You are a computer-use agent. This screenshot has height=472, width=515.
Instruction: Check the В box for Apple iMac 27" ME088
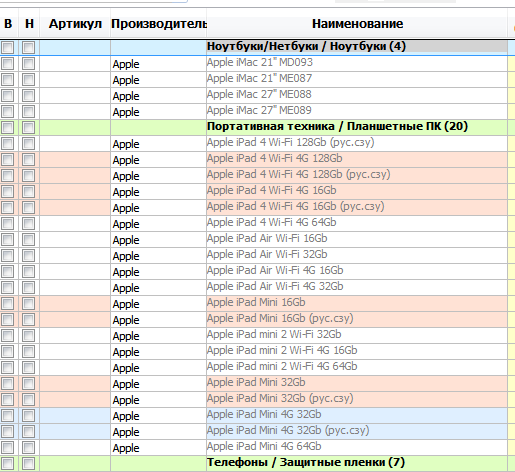7,95
